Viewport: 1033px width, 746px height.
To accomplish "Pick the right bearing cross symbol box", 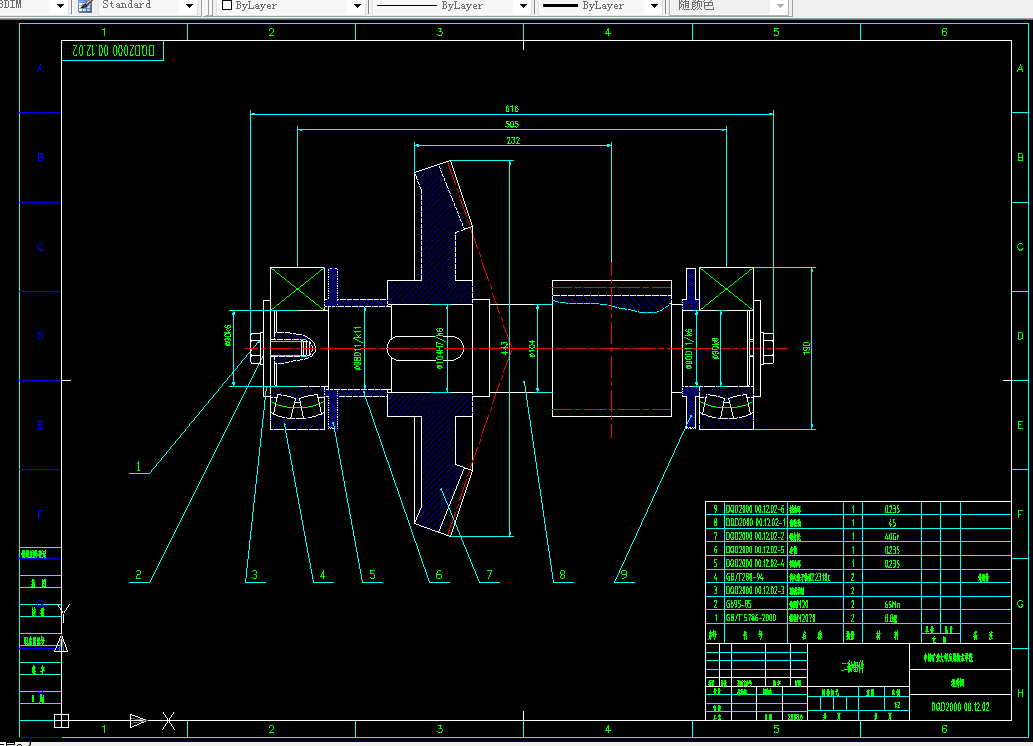I will point(726,289).
